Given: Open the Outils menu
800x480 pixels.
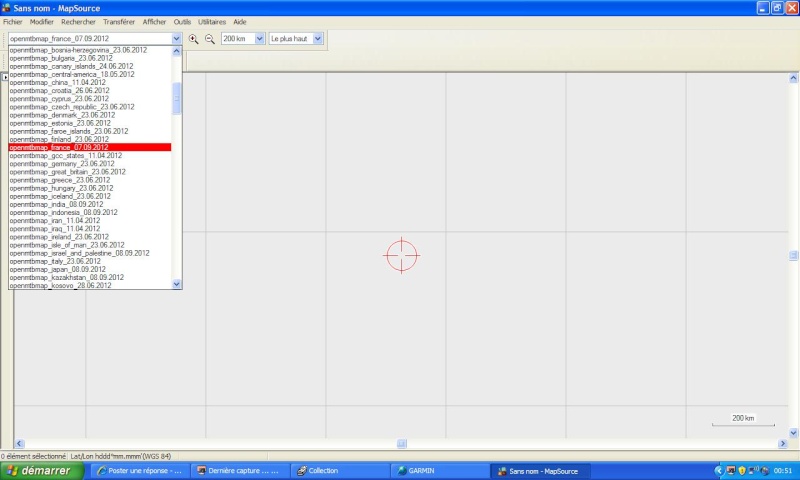Looking at the screenshot, I should coord(182,22).
